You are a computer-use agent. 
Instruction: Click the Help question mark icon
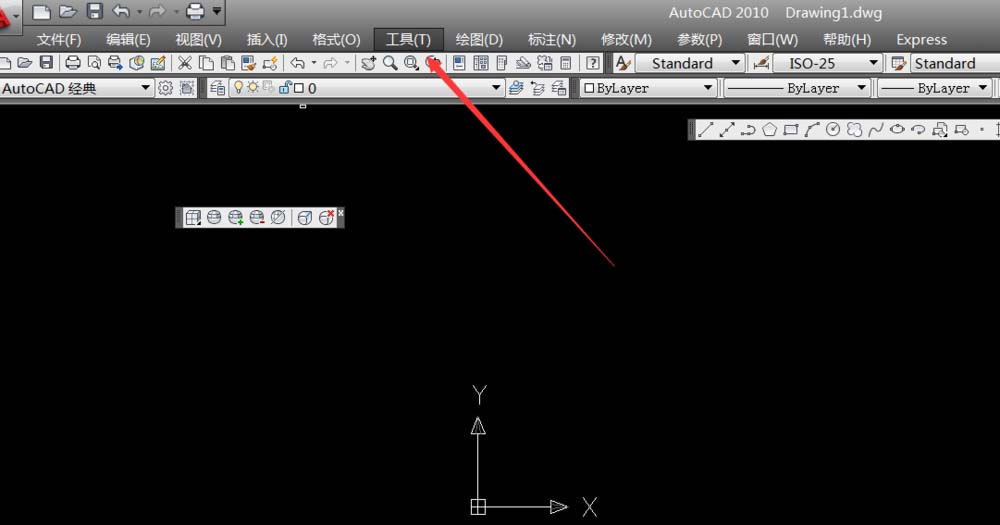pyautogui.click(x=593, y=63)
